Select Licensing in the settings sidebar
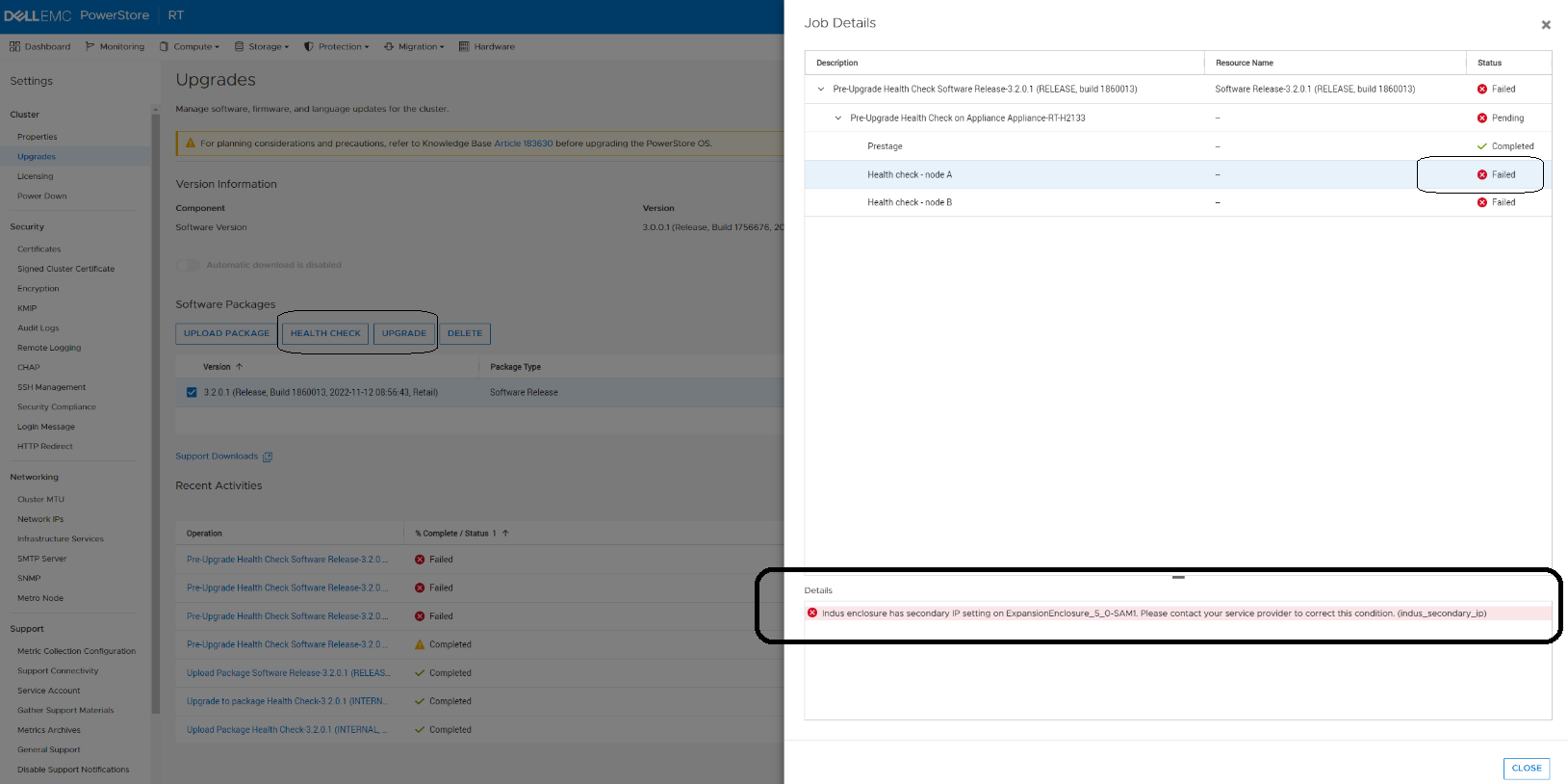1568x784 pixels. [36, 176]
